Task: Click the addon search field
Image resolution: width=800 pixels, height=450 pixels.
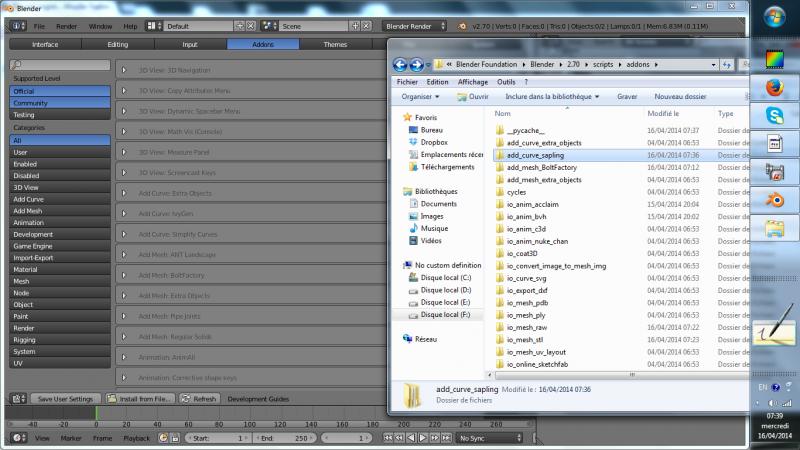Action: [x=60, y=65]
